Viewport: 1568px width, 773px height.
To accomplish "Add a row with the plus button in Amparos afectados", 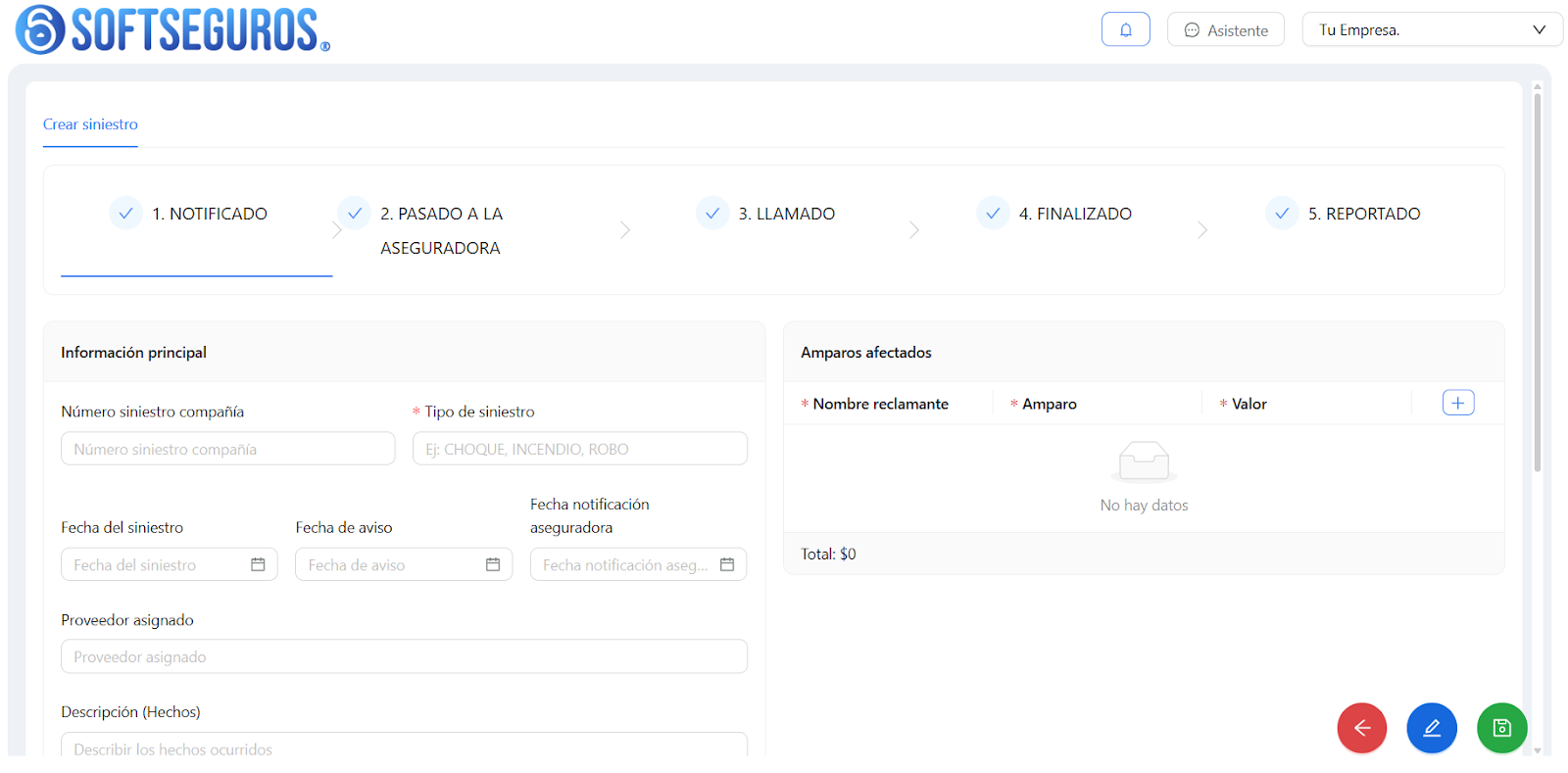I will [x=1458, y=403].
